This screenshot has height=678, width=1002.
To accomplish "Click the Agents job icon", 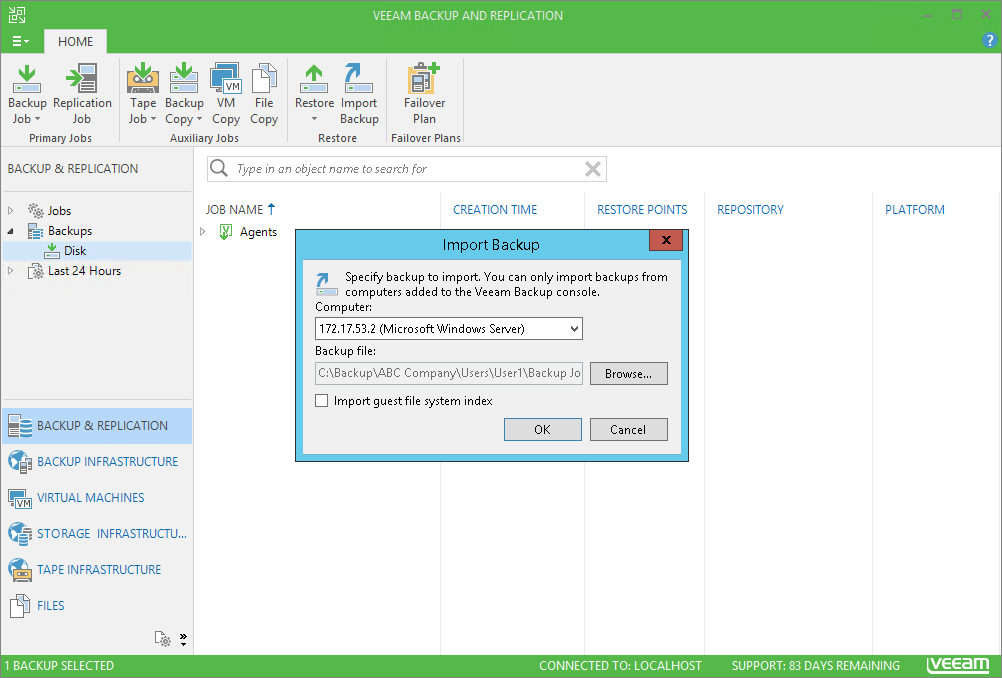I will [x=226, y=231].
